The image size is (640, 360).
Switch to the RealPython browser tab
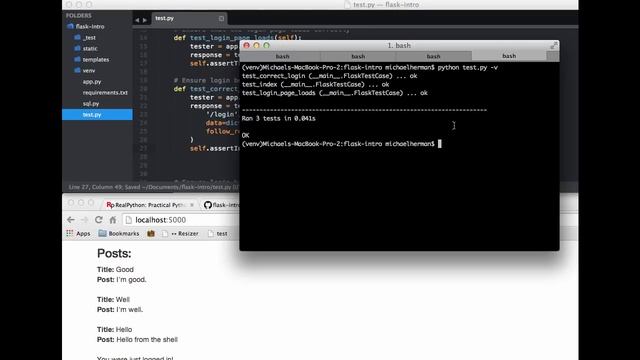[x=150, y=205]
